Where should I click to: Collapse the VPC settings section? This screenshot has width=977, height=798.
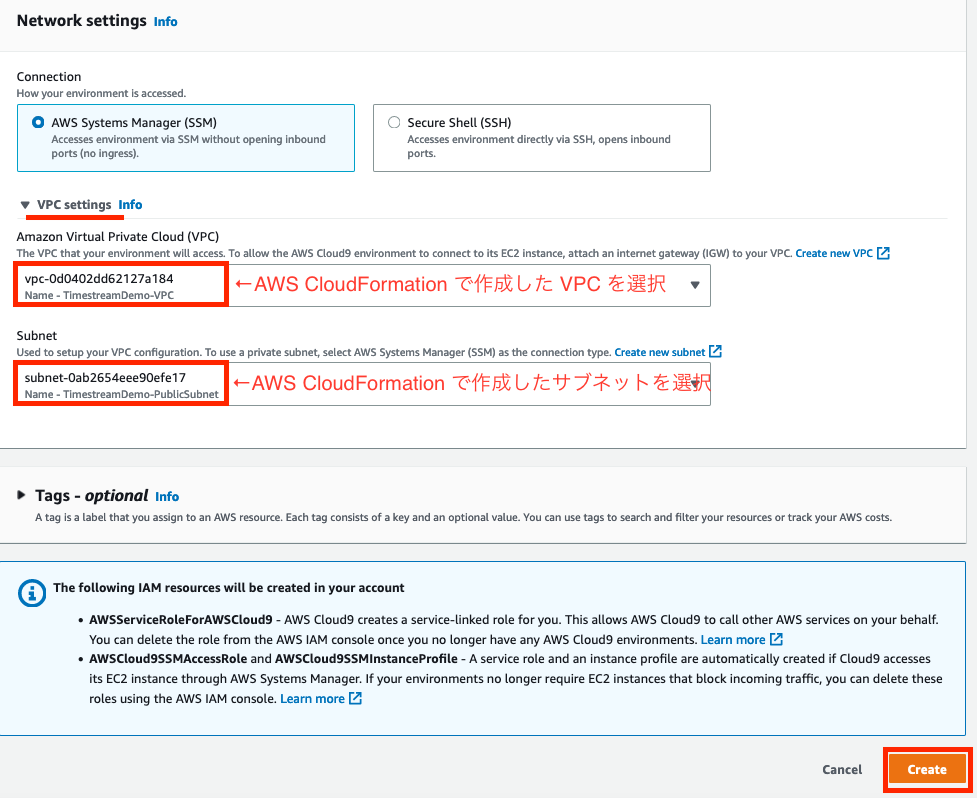pos(25,205)
